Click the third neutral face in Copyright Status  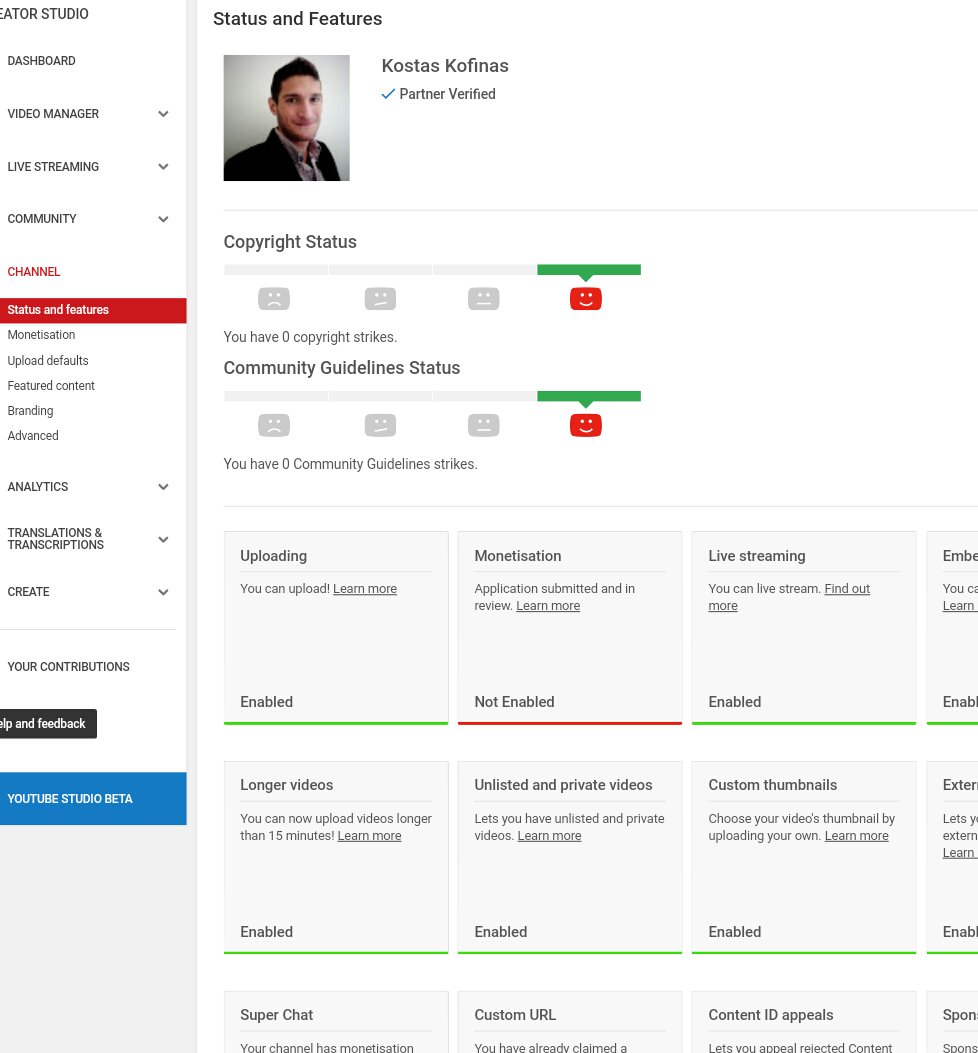pos(484,299)
